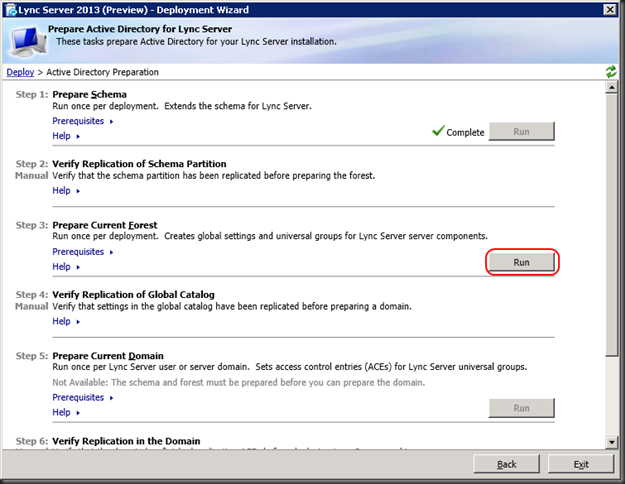
Task: Expand Prerequisites under Prepare Current Forest
Action: pyautogui.click(x=83, y=252)
